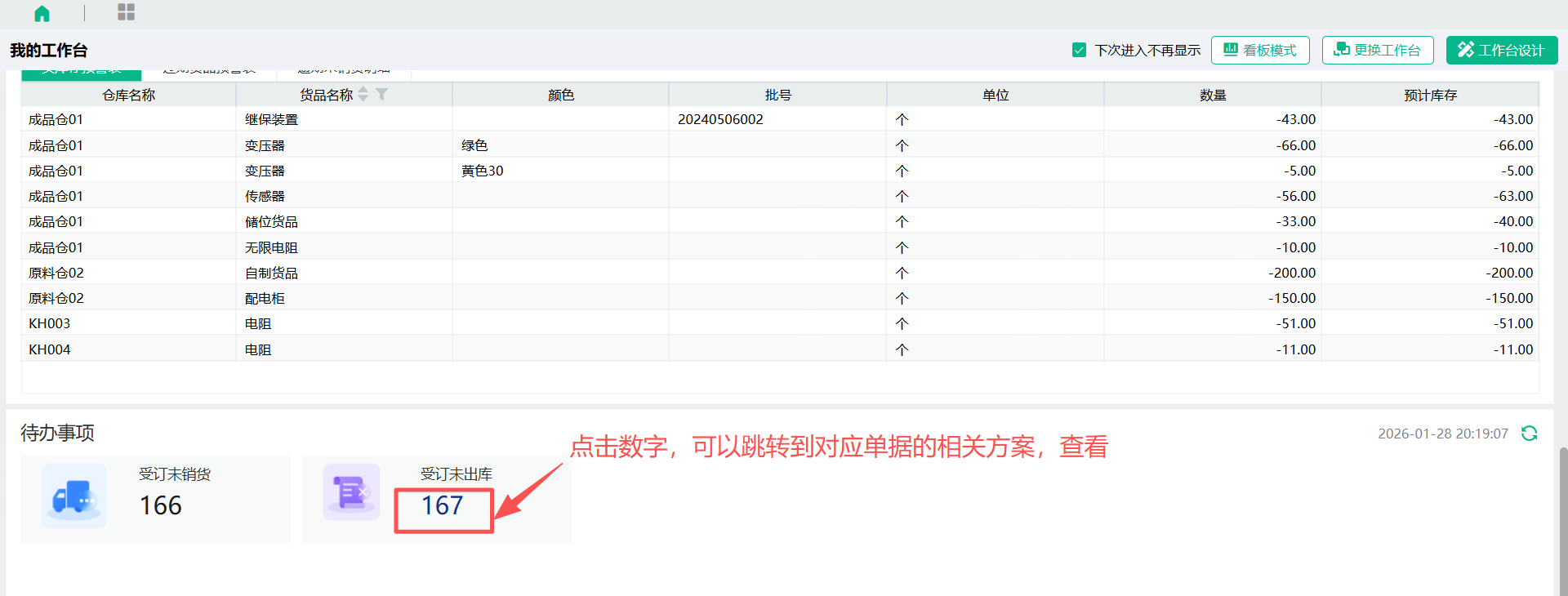Click the purple document icon for 受订未出库
Viewport: 1568px width, 596px height.
[351, 492]
